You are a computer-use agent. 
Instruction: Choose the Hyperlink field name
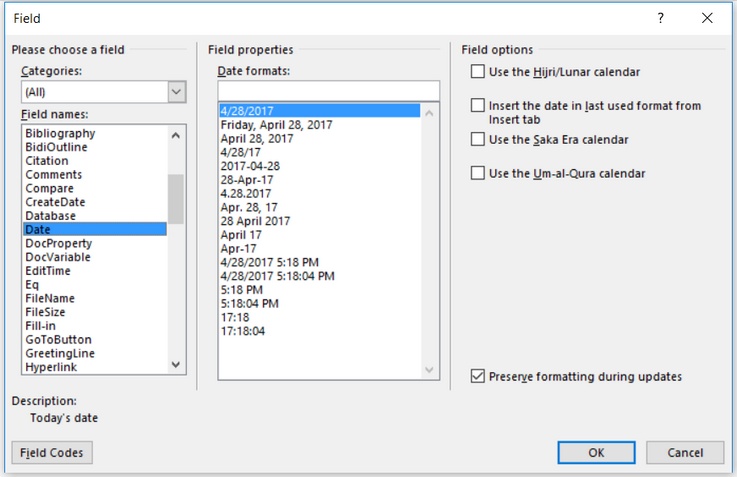point(51,367)
